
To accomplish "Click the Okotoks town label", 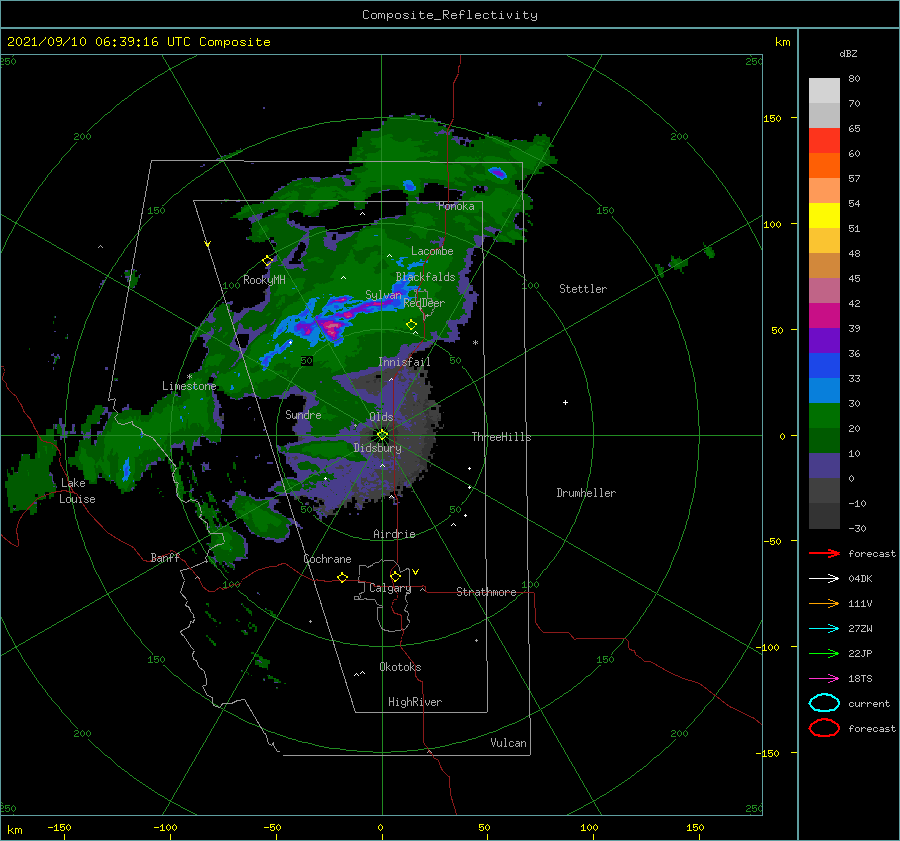I will [x=400, y=667].
